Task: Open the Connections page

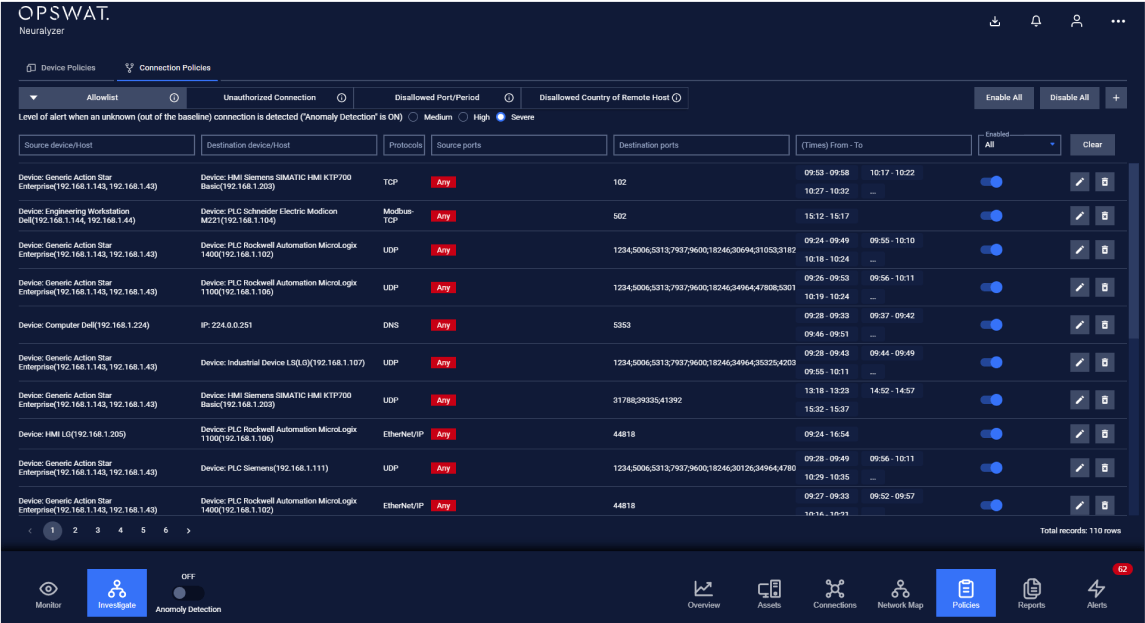Action: [x=835, y=594]
